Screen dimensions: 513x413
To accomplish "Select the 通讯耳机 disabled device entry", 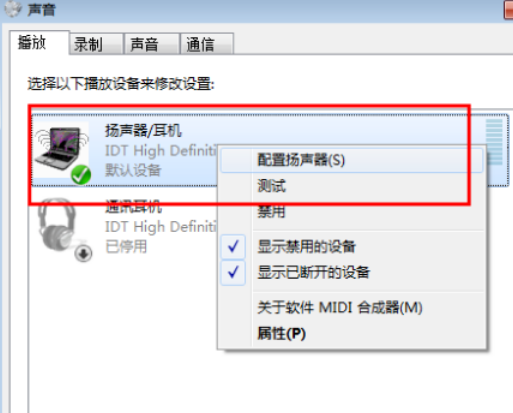I will pyautogui.click(x=127, y=227).
